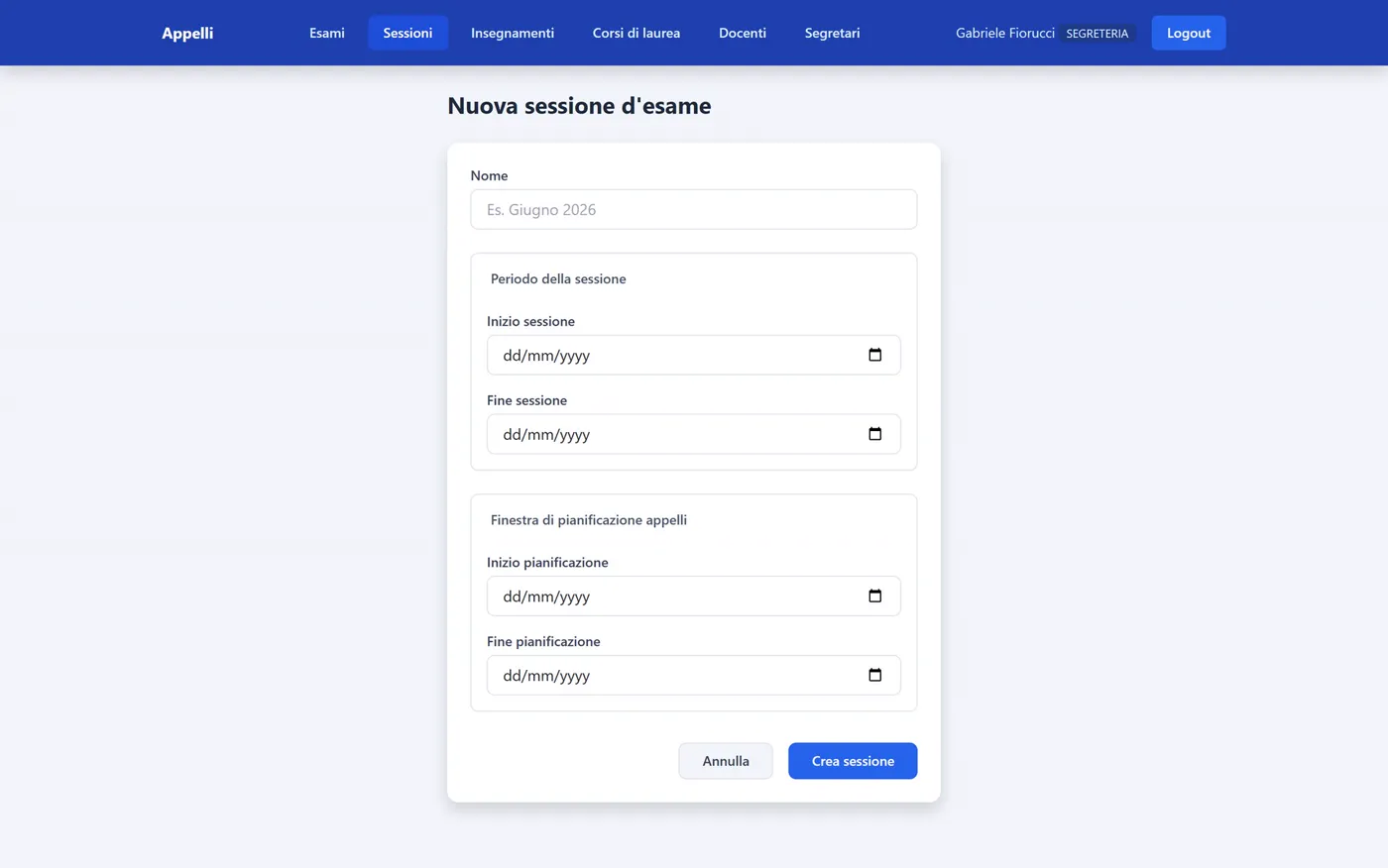Image resolution: width=1388 pixels, height=868 pixels.
Task: Switch to Corsi di laurea
Action: click(636, 33)
